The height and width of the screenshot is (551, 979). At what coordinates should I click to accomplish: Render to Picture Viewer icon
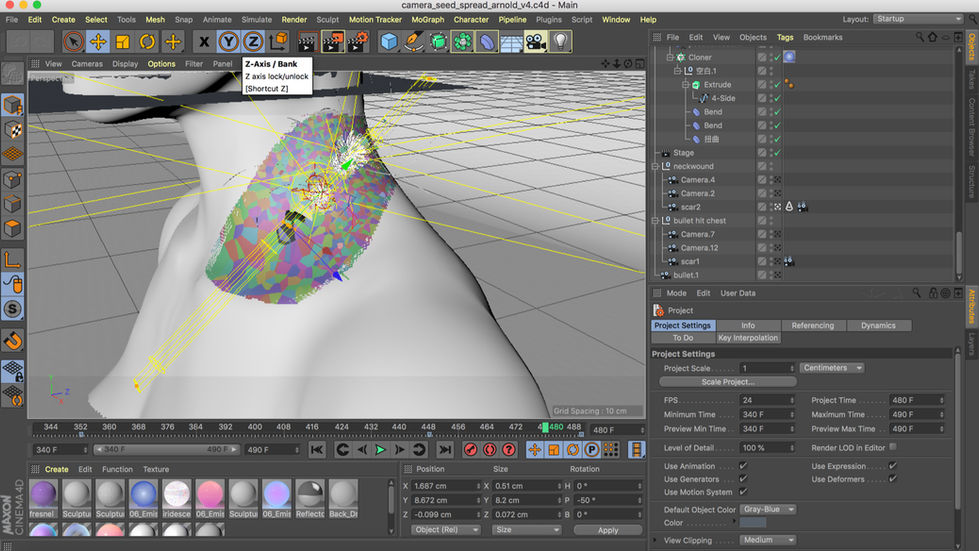(x=333, y=42)
